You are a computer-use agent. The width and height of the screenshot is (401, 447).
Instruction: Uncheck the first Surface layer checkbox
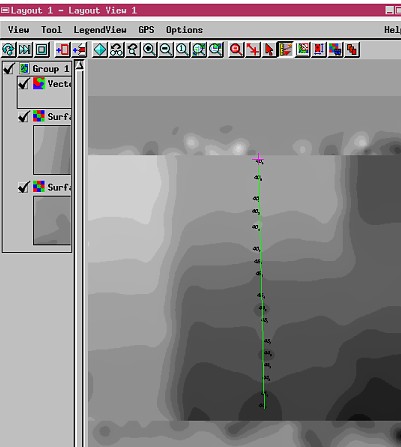[x=24, y=116]
